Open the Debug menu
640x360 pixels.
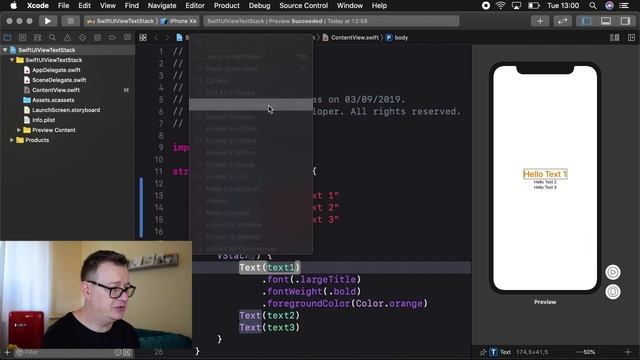point(259,6)
